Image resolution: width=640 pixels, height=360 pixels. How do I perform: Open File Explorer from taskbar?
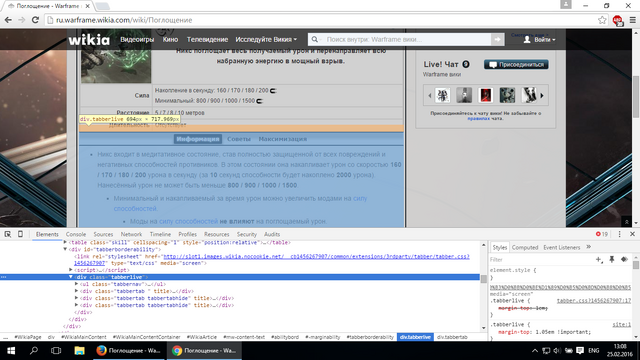(79, 351)
